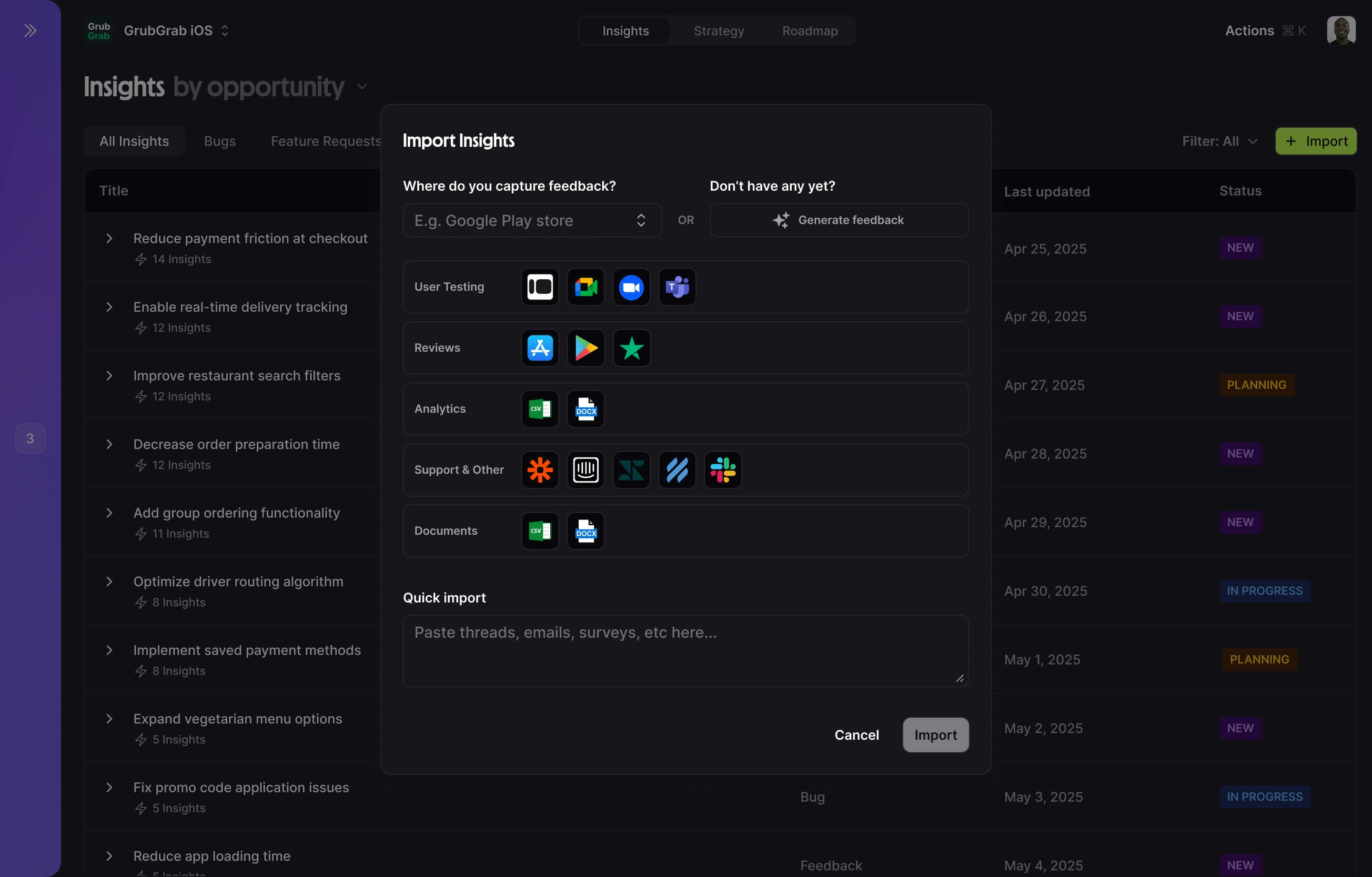Pick the App Store icon under Reviews
Image resolution: width=1372 pixels, height=877 pixels.
click(540, 348)
